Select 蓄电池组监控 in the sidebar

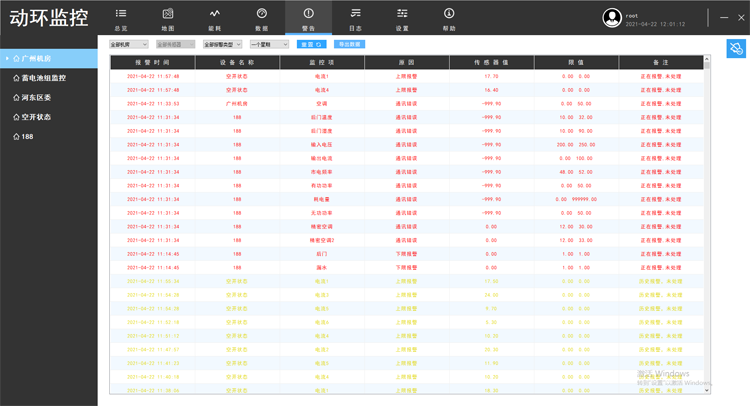click(44, 77)
